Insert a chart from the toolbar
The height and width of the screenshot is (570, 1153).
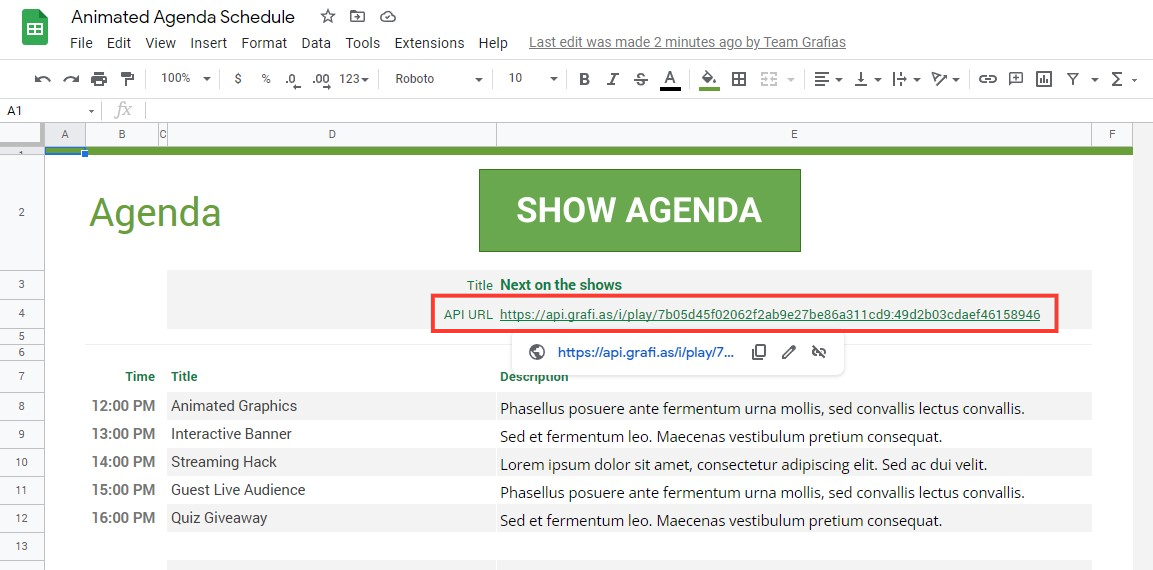coord(1044,79)
